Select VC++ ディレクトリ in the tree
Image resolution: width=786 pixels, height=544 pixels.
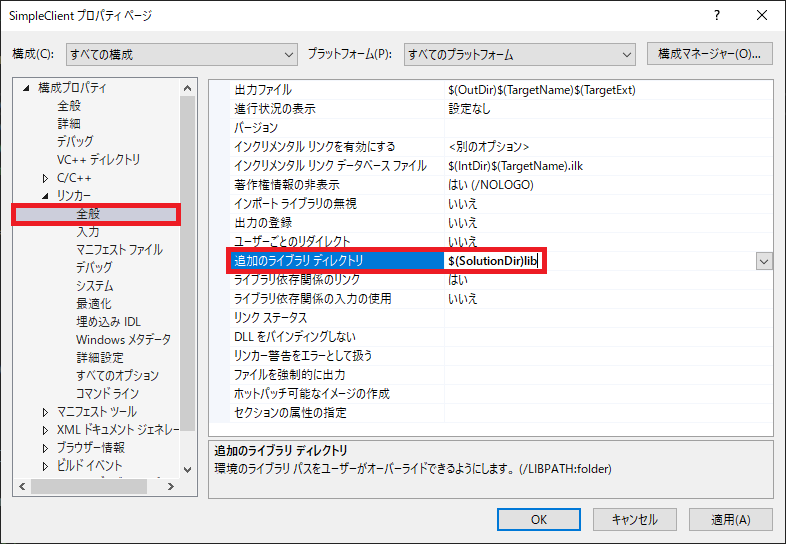(98, 160)
